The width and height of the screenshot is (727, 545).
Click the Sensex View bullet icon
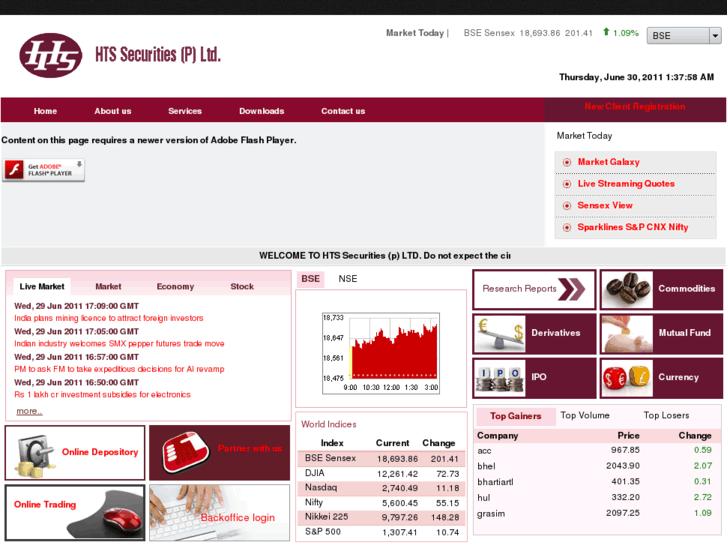click(567, 206)
